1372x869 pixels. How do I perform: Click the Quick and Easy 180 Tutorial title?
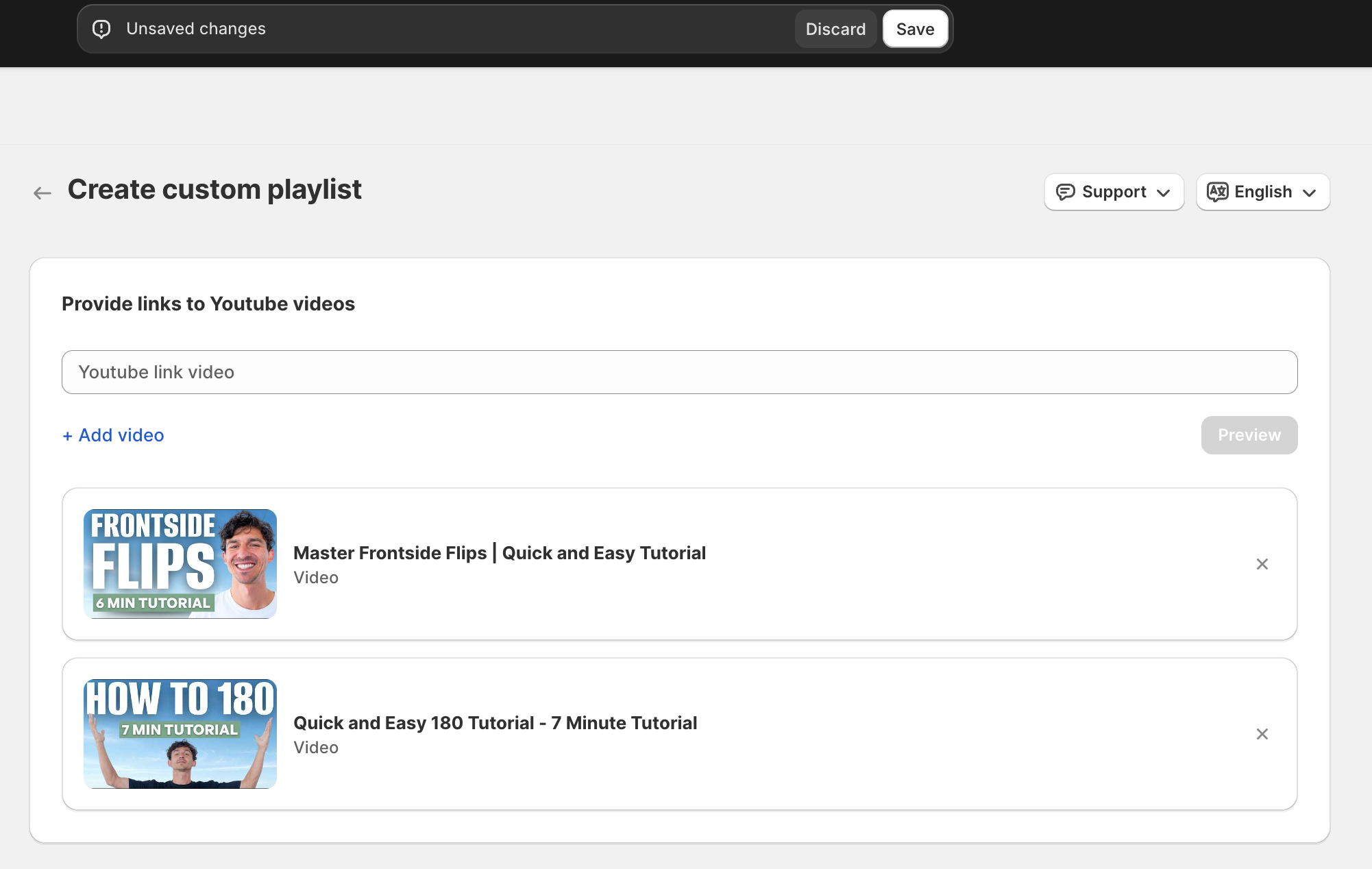[x=495, y=723]
